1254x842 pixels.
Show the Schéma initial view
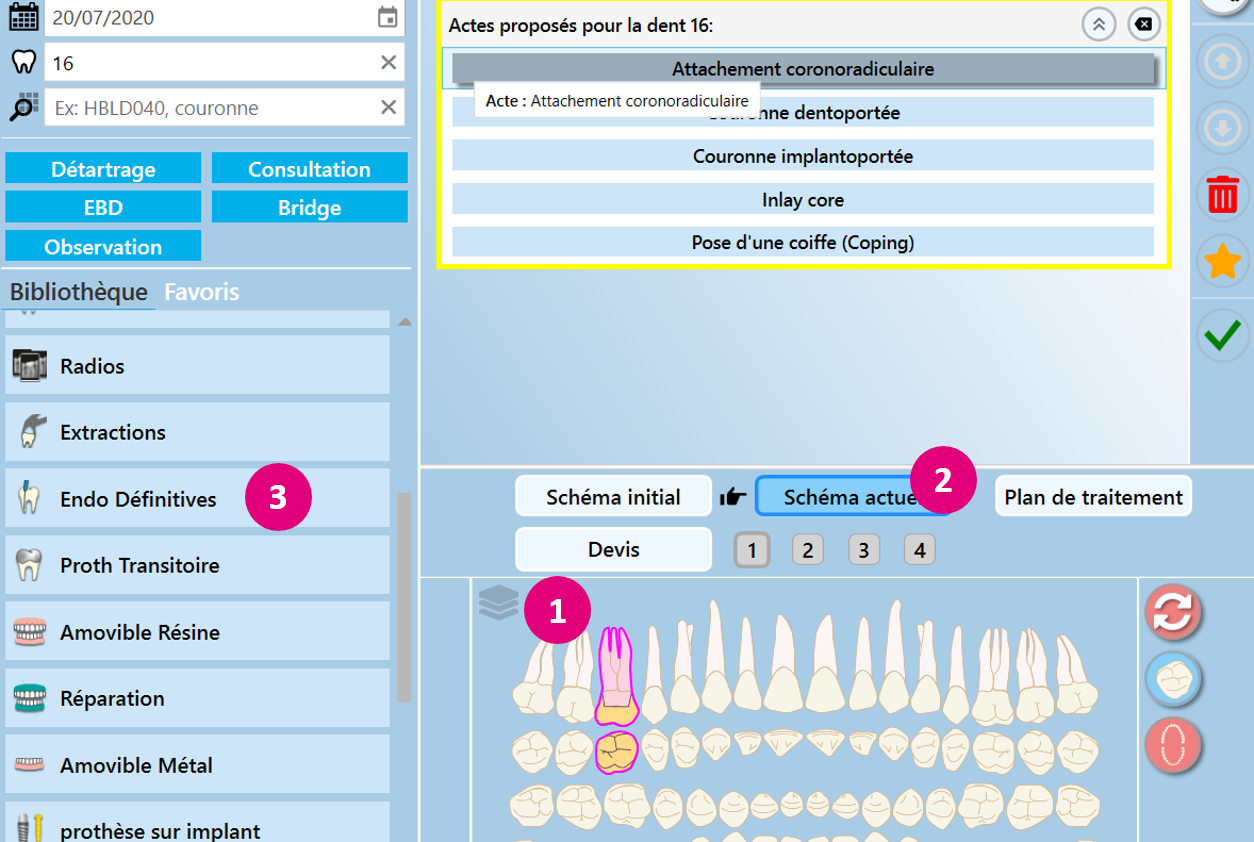[x=613, y=497]
